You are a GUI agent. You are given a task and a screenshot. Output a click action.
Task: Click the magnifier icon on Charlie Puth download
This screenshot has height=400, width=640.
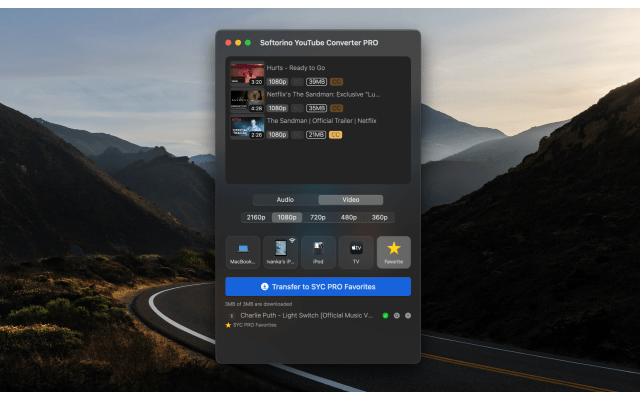point(397,316)
